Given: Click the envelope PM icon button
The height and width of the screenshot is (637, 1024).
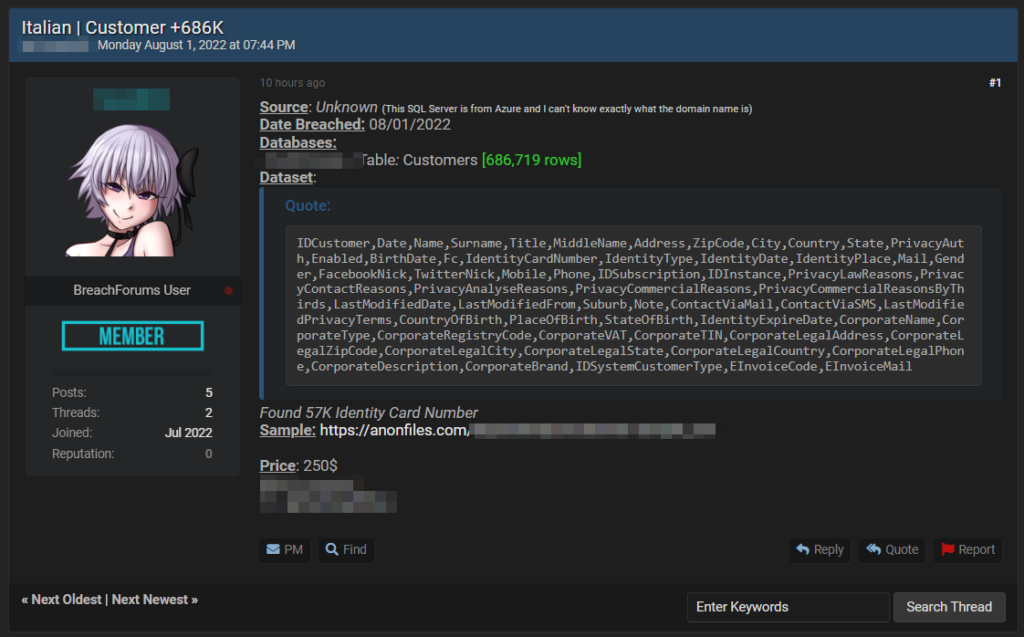Looking at the screenshot, I should (x=285, y=549).
